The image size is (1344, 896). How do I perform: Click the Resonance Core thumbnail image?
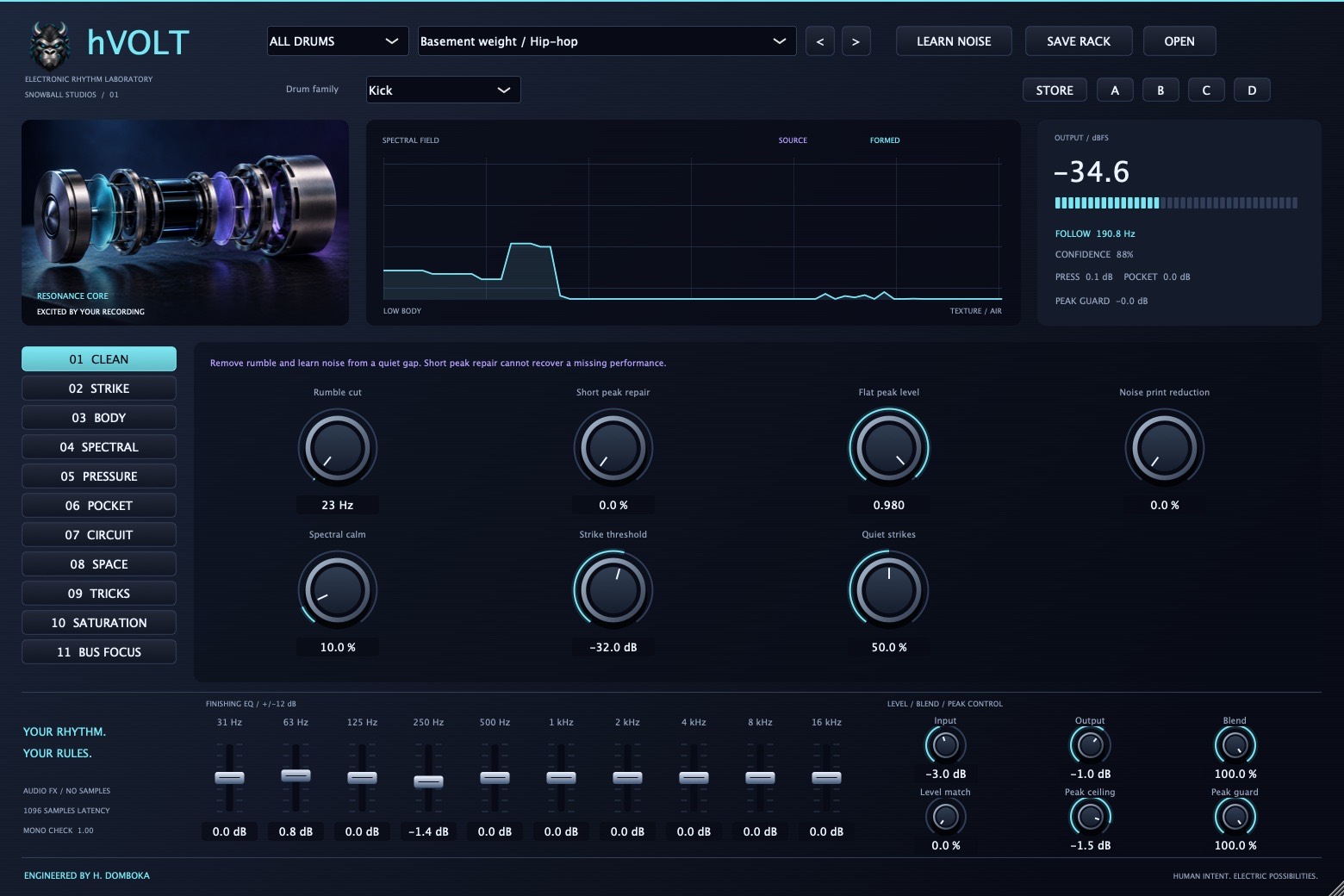[x=185, y=222]
